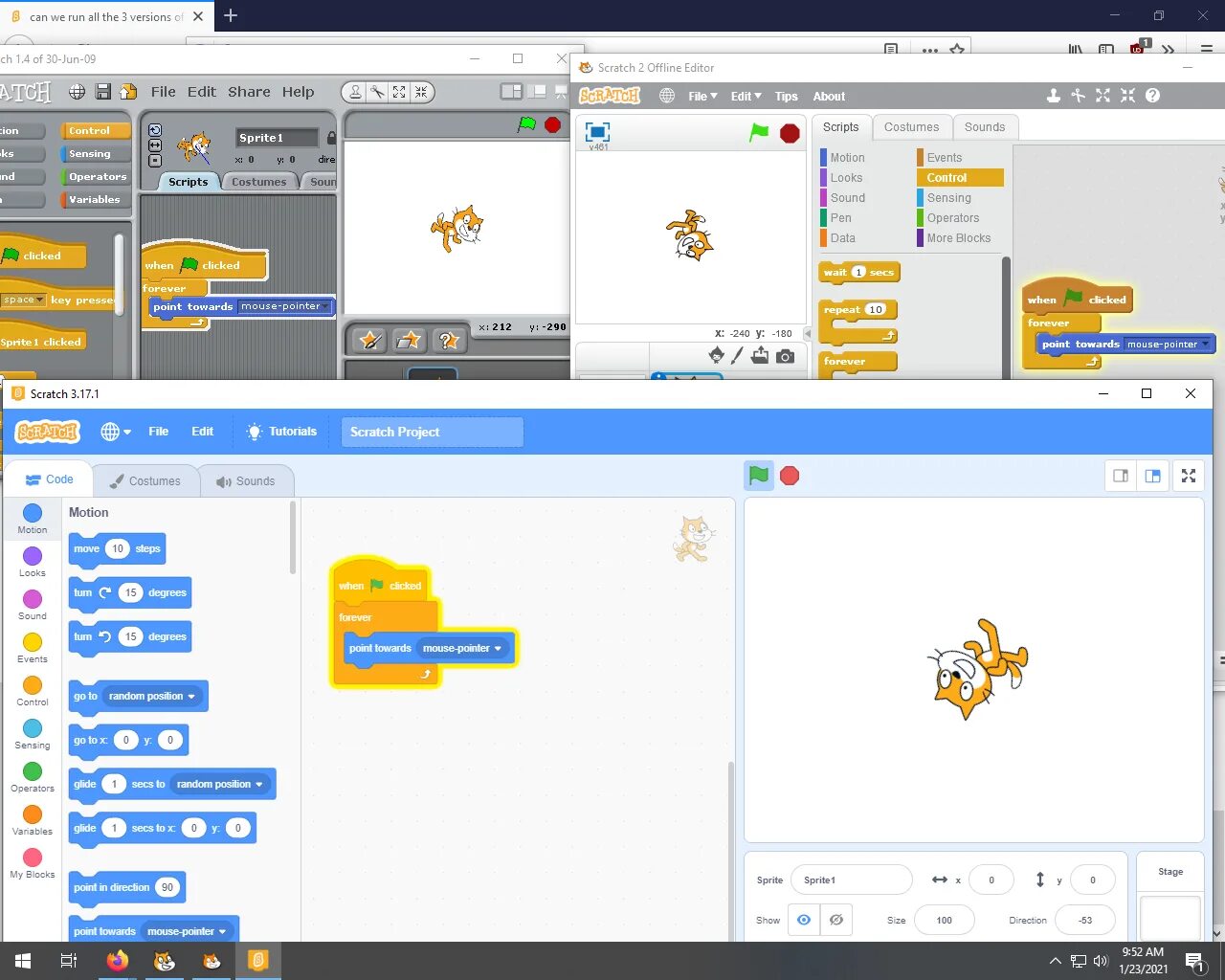Hide the sprite using the crossed eye icon
The image size is (1225, 980).
point(836,920)
